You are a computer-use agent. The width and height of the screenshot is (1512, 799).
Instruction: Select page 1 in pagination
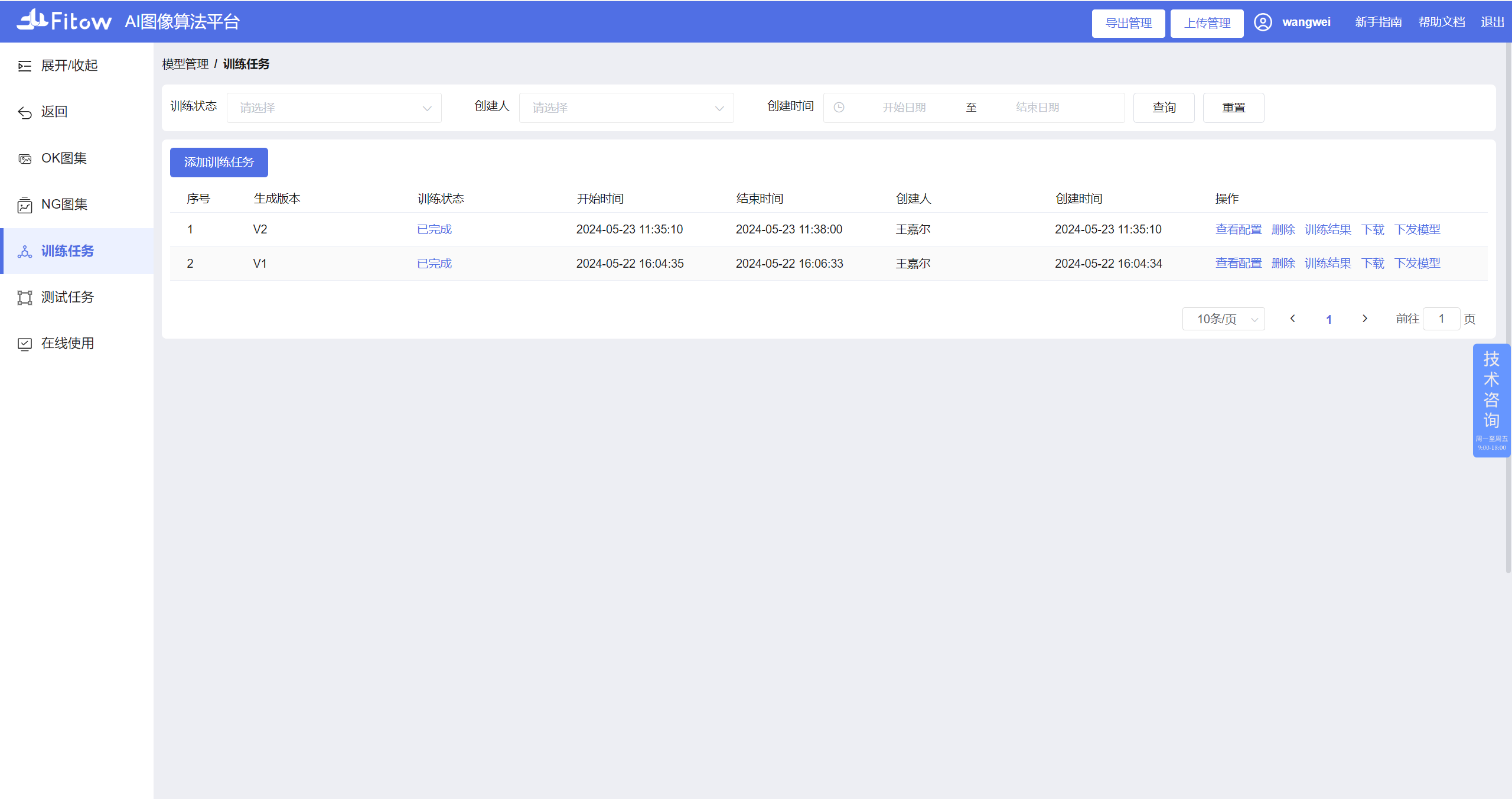pos(1329,319)
